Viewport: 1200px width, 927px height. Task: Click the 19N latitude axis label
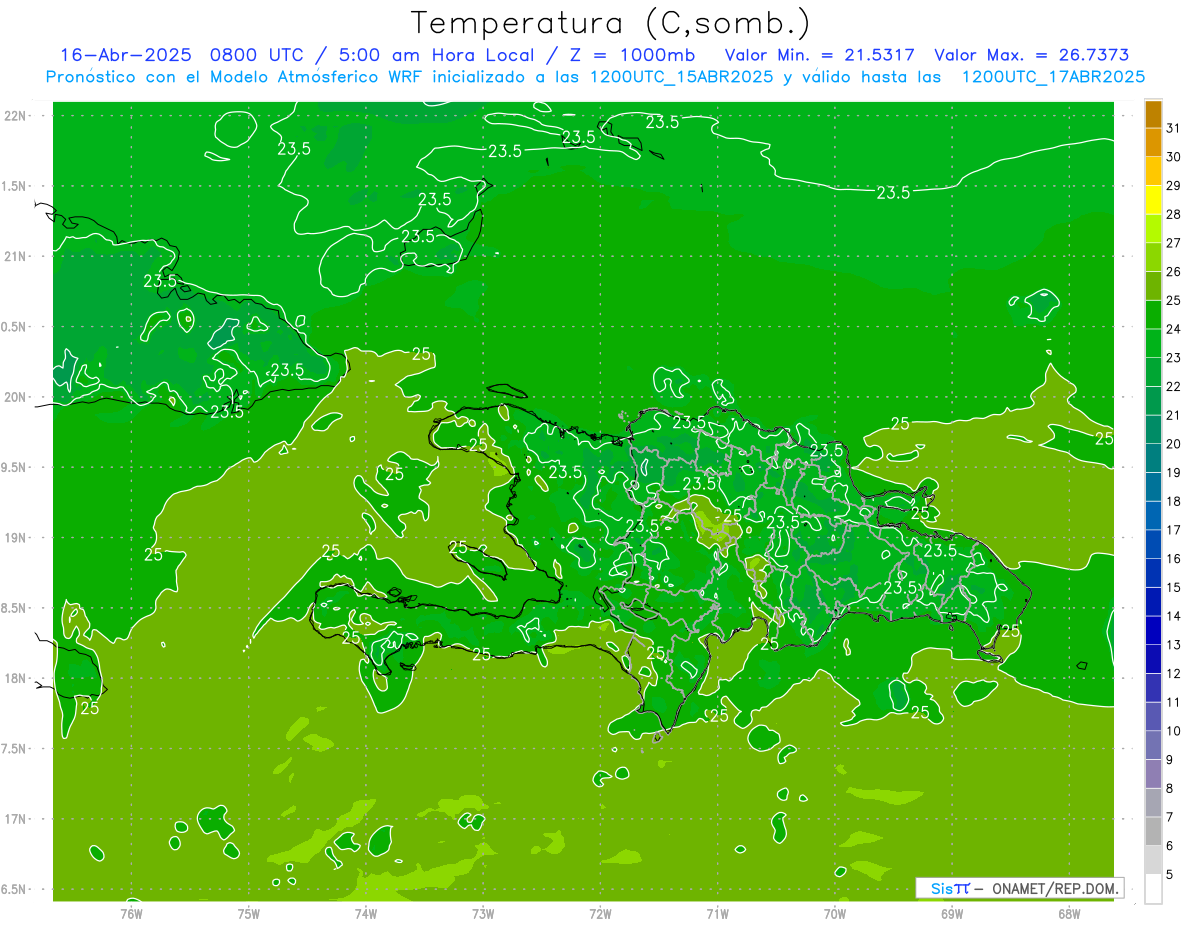pos(17,538)
